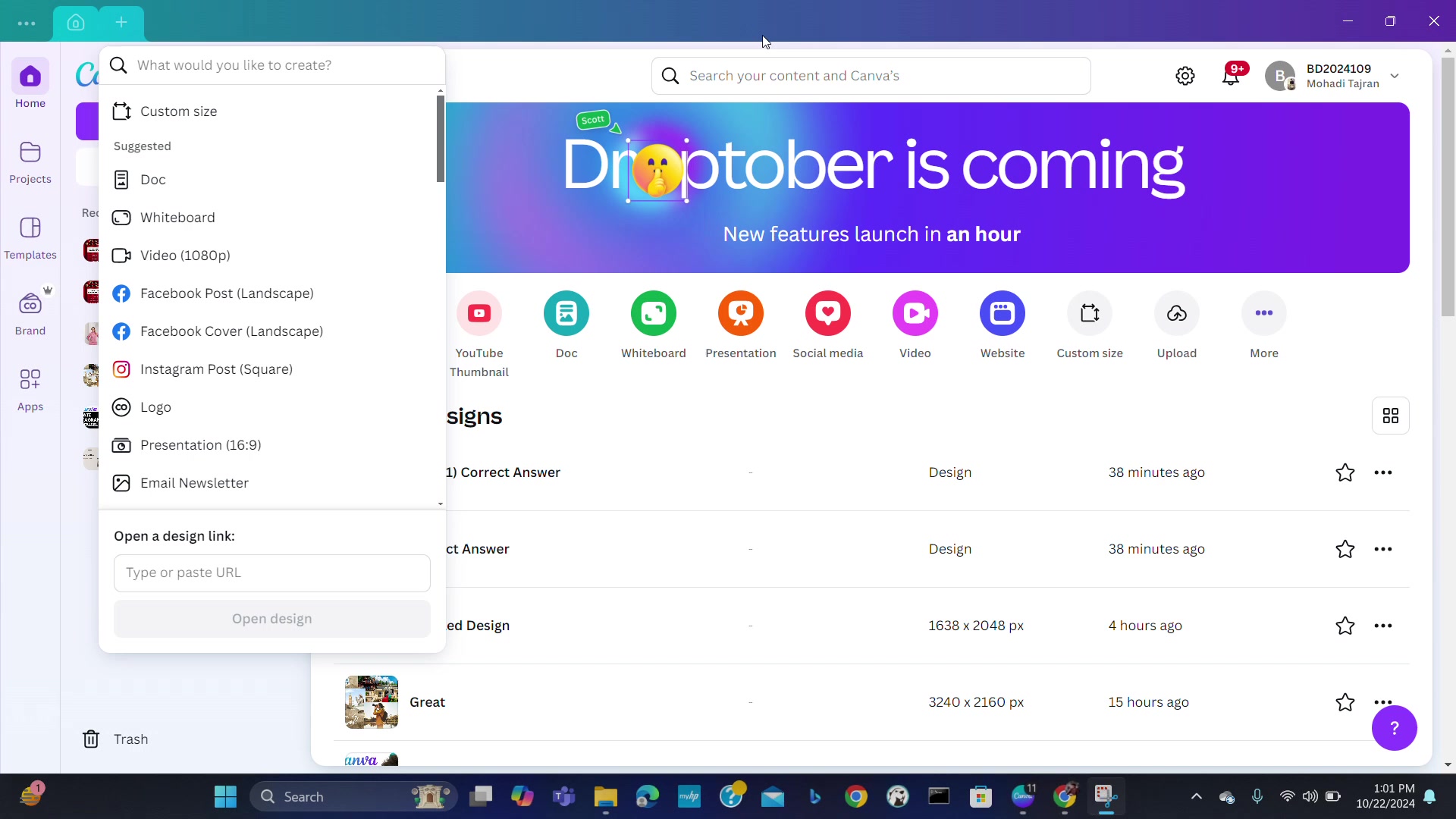Open more options for '1) Correct Answer'
The image size is (1456, 819).
click(1383, 472)
